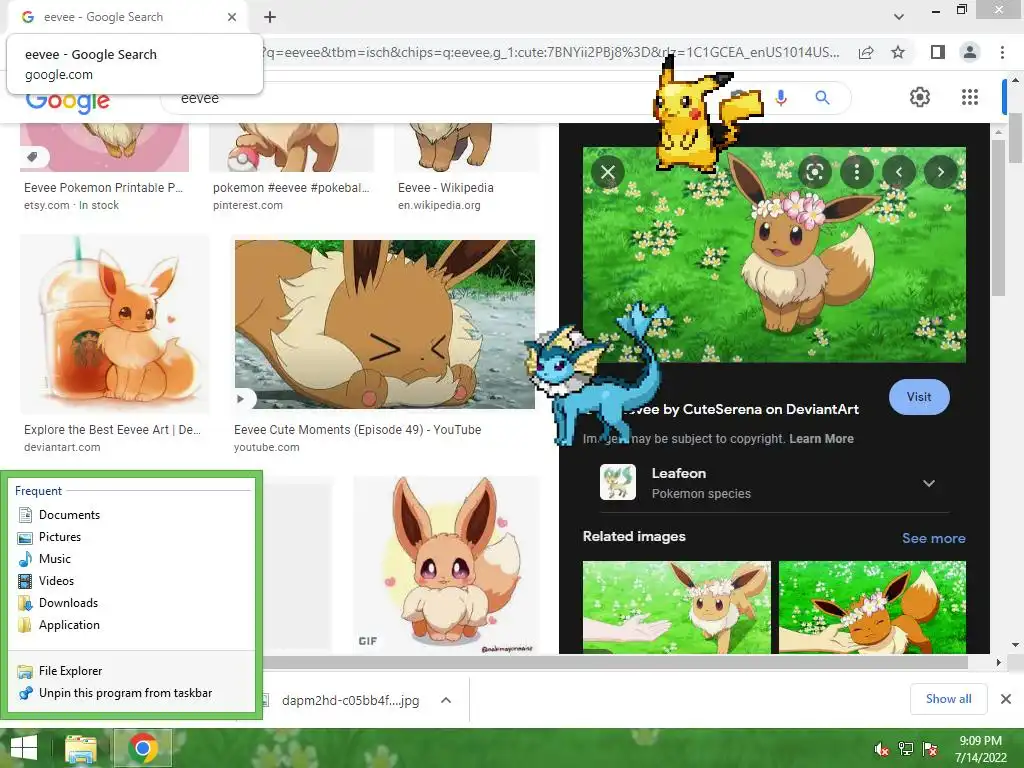Click Eevee Pokemon Printable etsy result

pyautogui.click(x=103, y=187)
